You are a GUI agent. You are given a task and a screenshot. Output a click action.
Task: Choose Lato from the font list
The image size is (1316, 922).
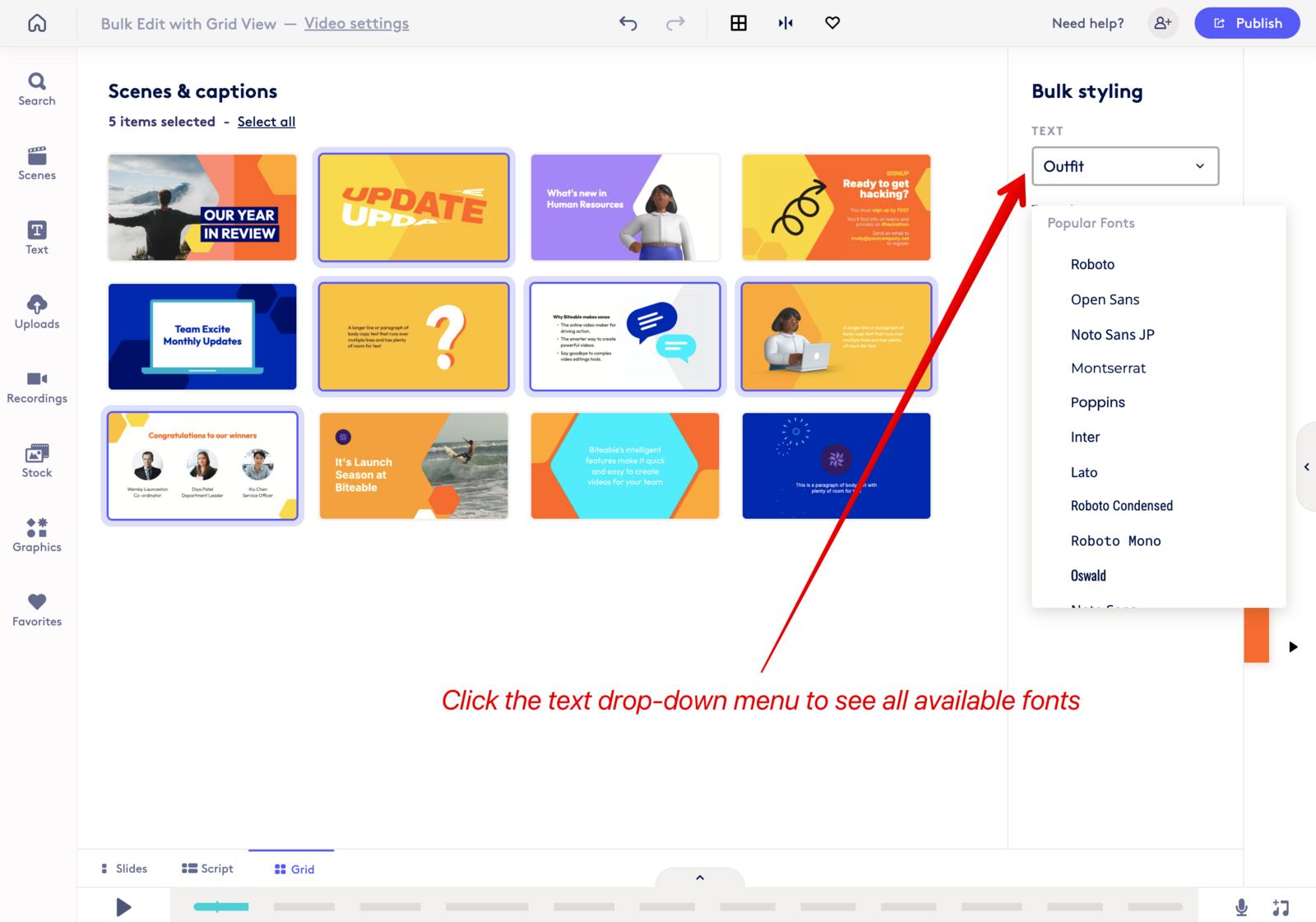tap(1084, 472)
